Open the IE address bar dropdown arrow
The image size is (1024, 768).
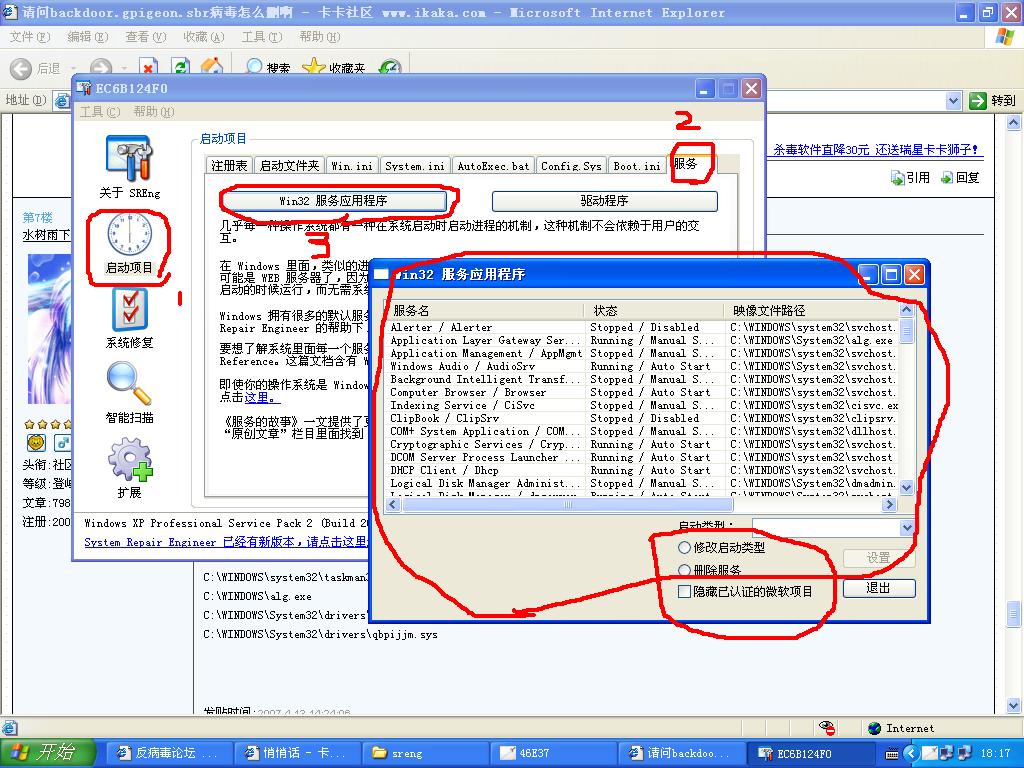(x=953, y=101)
